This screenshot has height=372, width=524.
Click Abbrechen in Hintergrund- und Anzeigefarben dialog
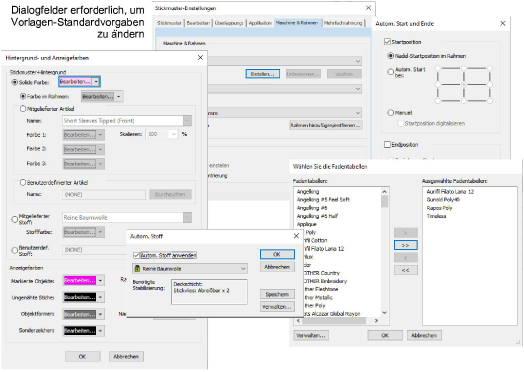[x=126, y=357]
